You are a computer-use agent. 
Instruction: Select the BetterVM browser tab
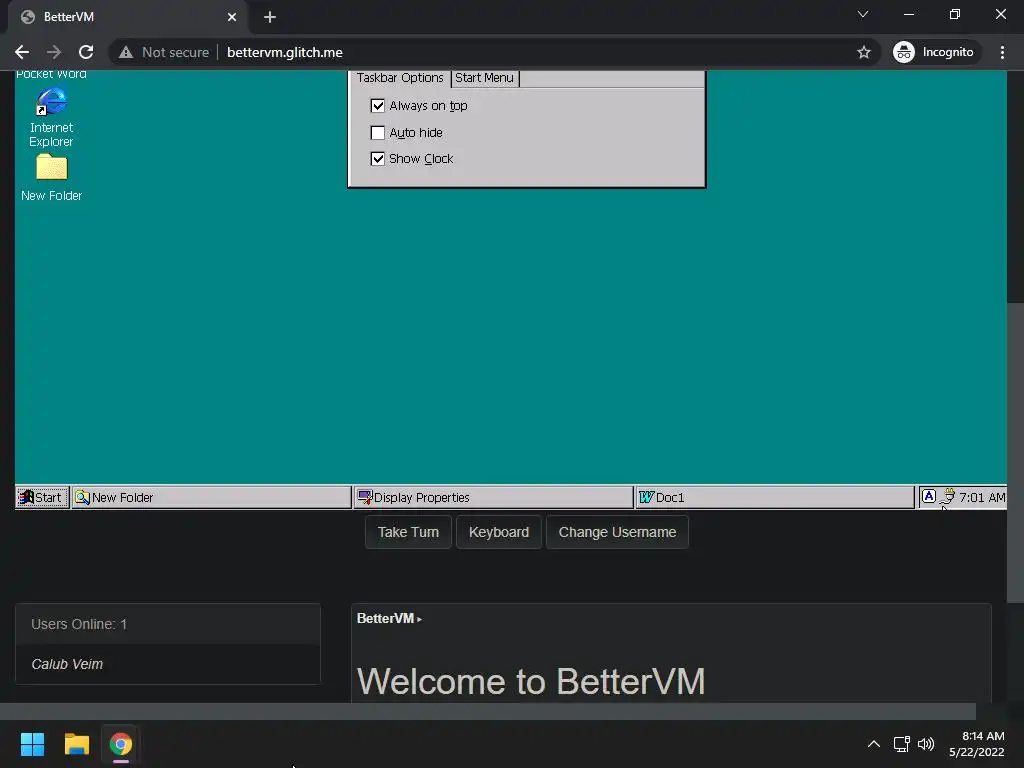click(127, 17)
